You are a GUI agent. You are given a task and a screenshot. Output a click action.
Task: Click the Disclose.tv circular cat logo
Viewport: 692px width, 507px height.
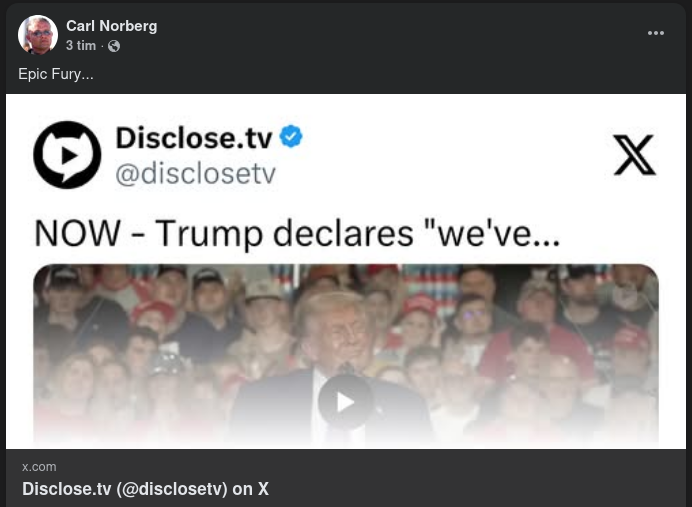coord(67,155)
